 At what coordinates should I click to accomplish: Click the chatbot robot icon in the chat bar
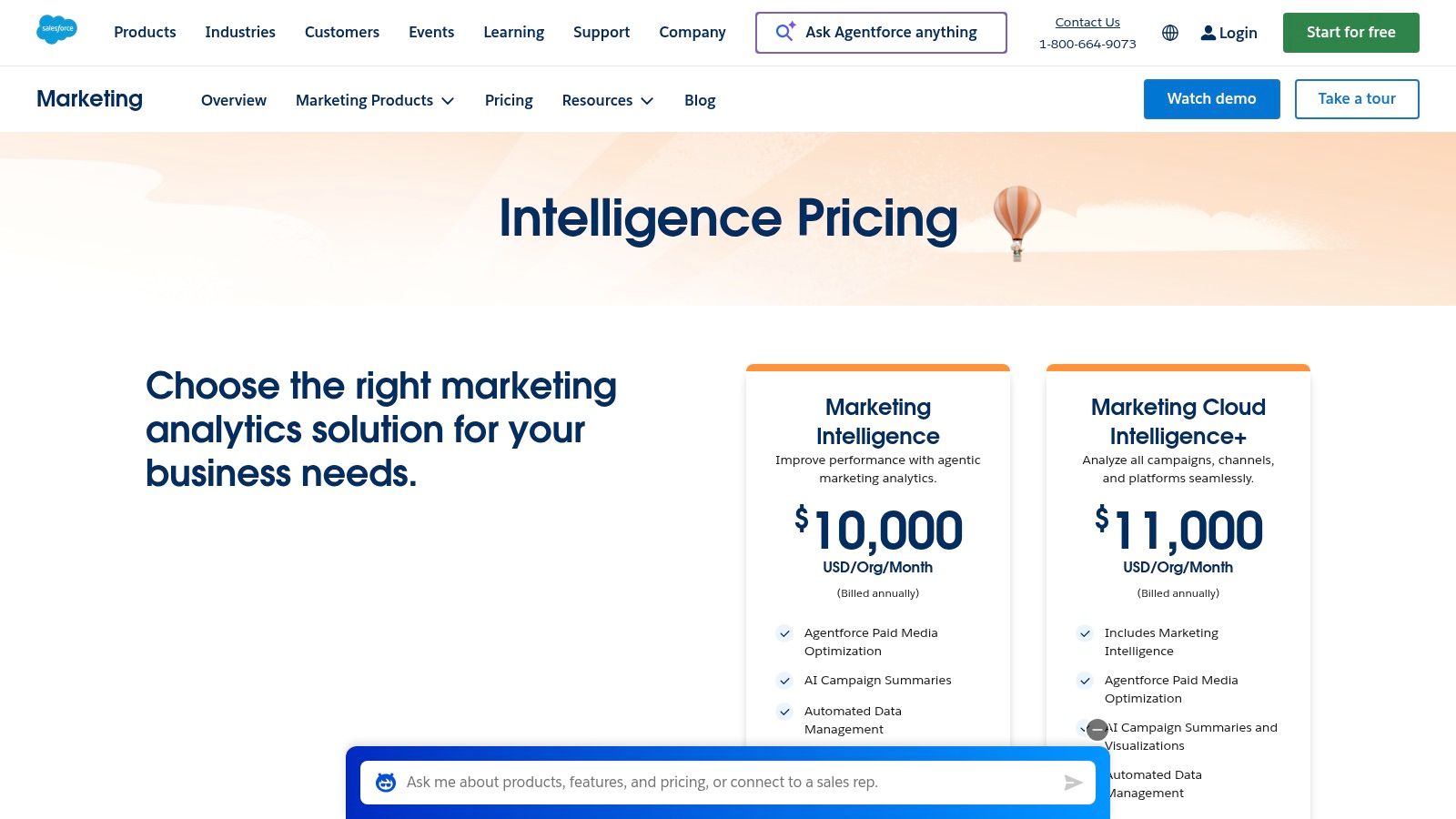(384, 782)
